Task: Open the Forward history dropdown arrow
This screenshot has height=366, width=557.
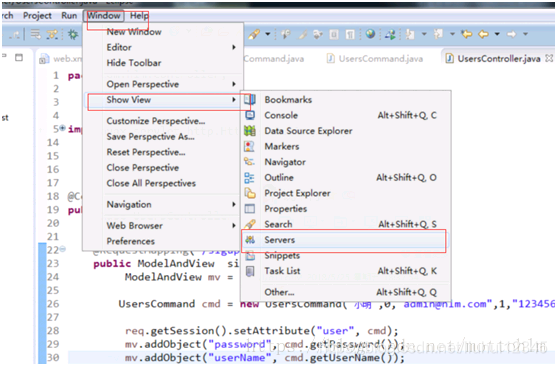Action: [x=525, y=34]
